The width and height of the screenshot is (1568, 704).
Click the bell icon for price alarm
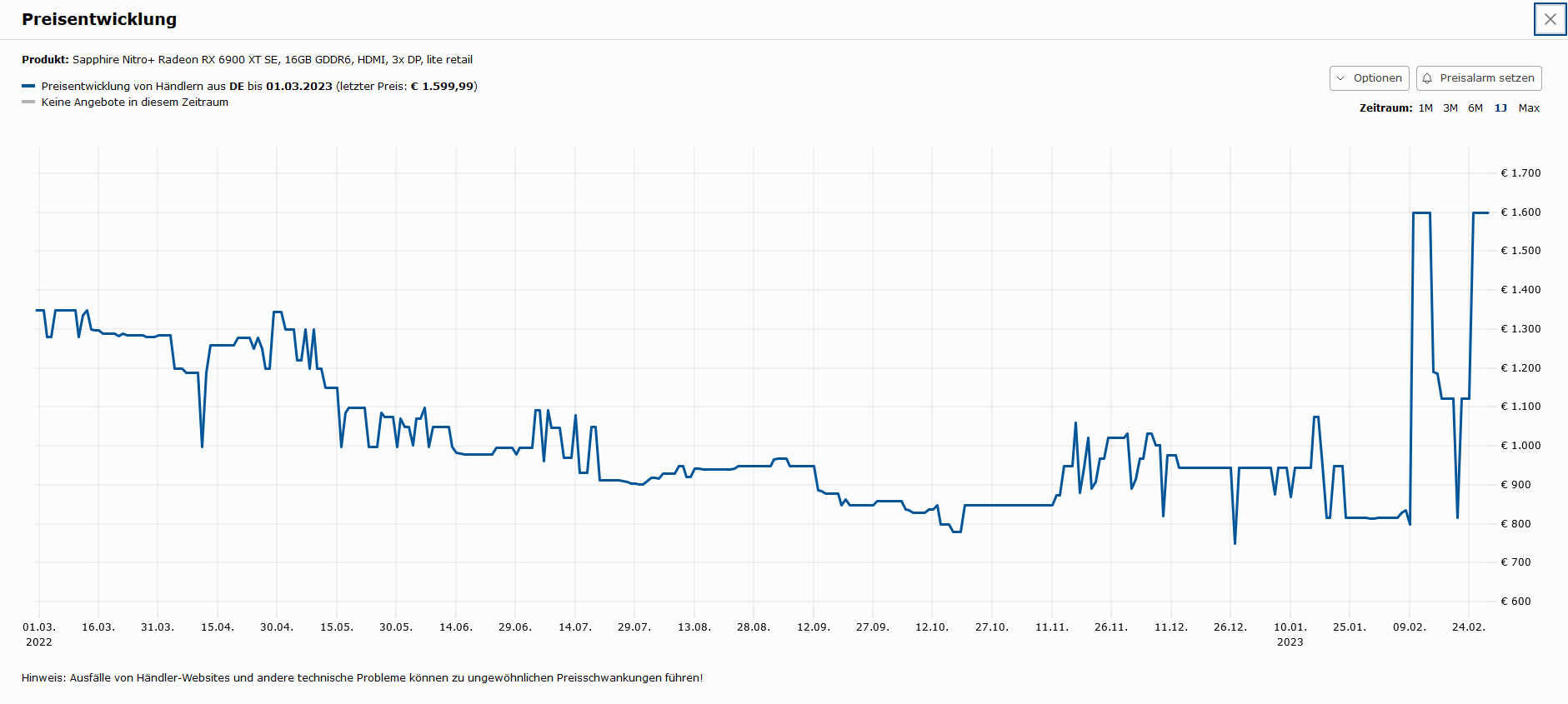tap(1427, 78)
